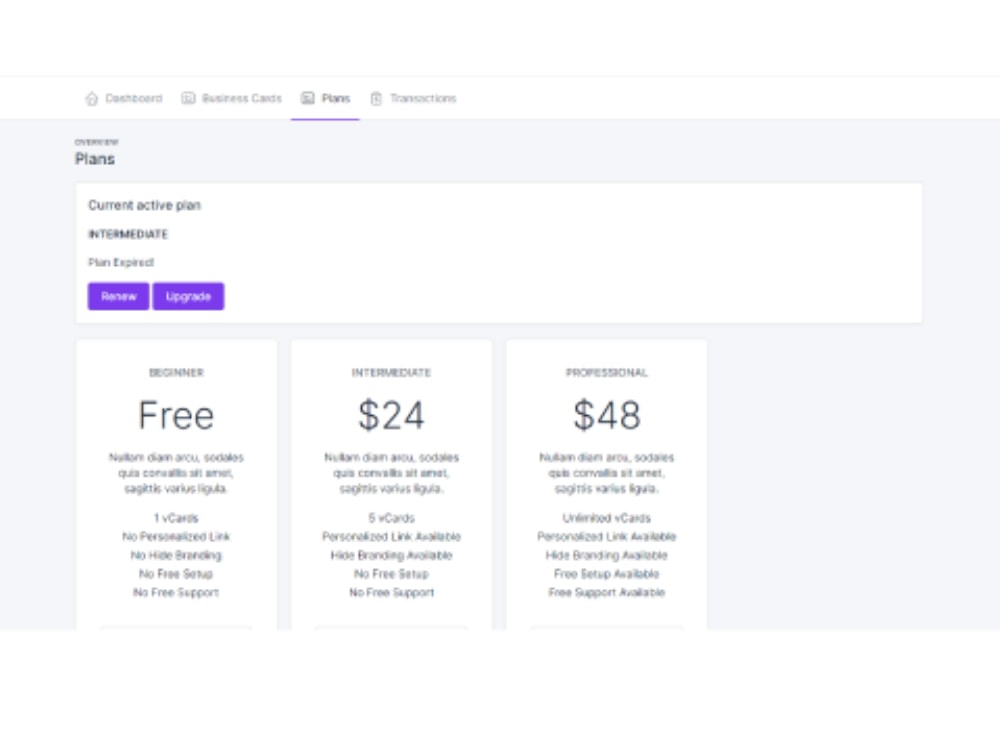The width and height of the screenshot is (1000, 750).
Task: Click the "Plan Expired!" notice
Action: (x=121, y=262)
